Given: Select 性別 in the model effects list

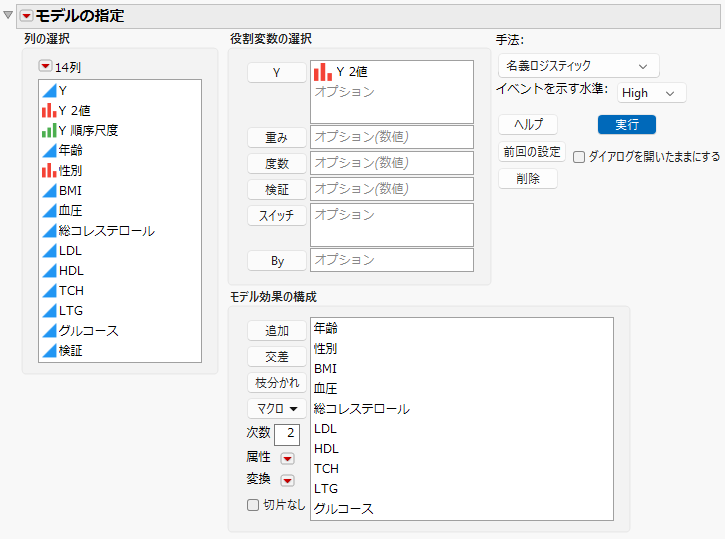Looking at the screenshot, I should [326, 349].
